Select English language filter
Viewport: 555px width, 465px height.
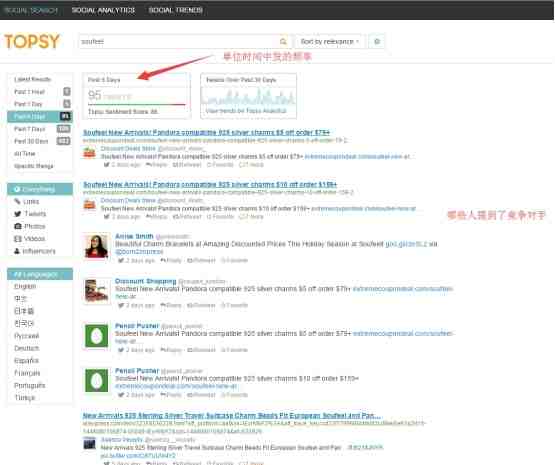click(x=25, y=286)
